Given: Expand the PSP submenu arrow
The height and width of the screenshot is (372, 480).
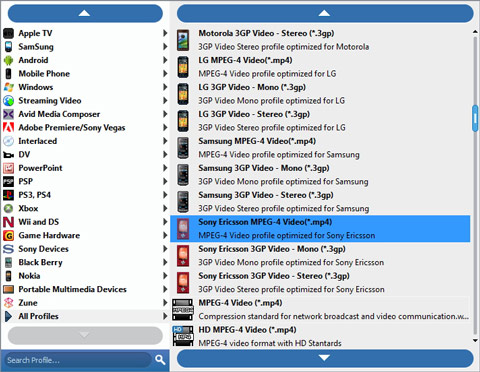Looking at the screenshot, I should tap(165, 181).
